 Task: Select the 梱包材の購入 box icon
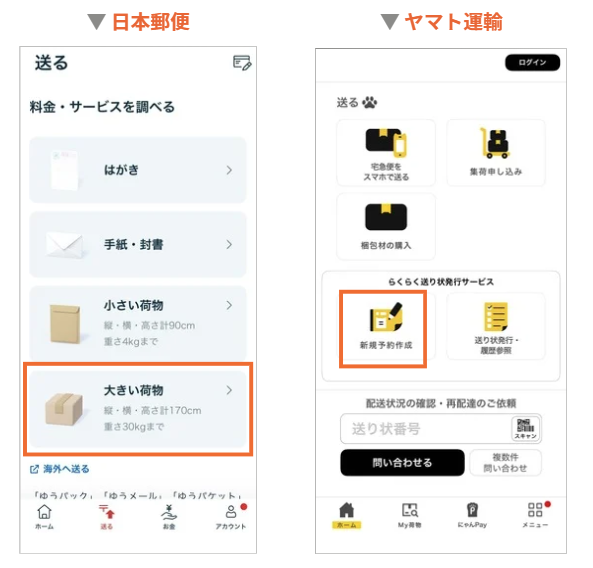click(386, 217)
